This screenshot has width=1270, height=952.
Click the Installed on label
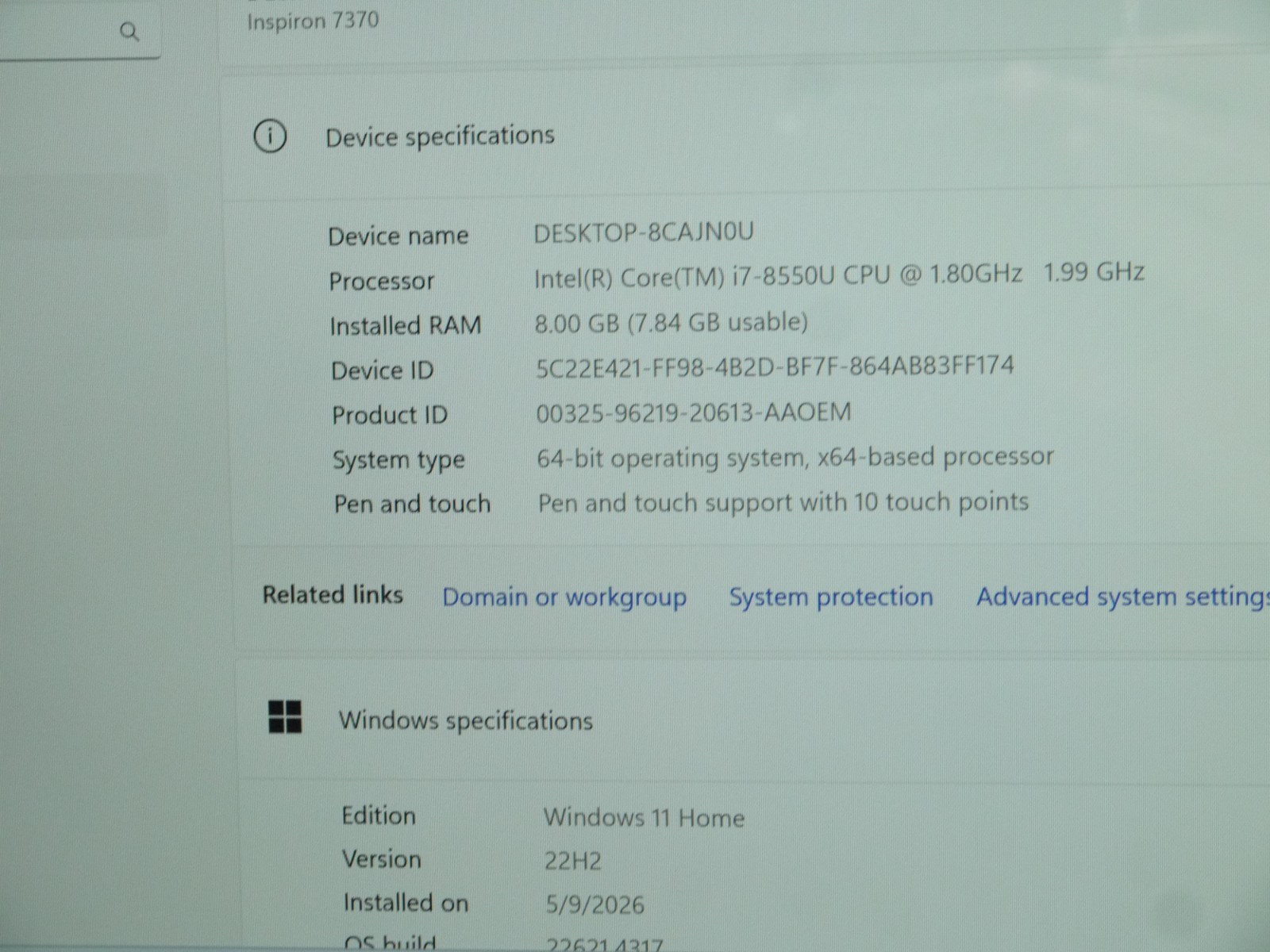tap(406, 903)
